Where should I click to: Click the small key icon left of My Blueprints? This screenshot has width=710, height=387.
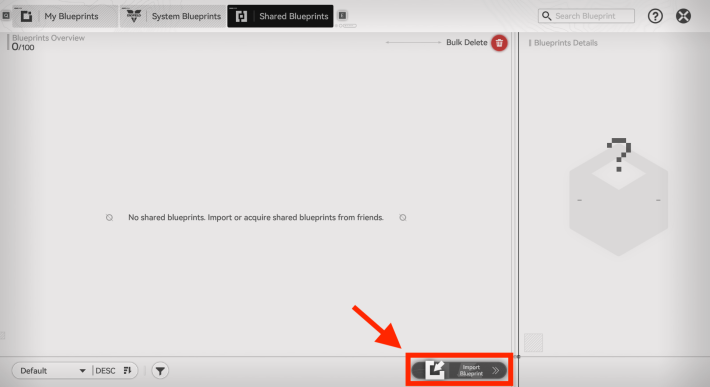[x=6, y=16]
